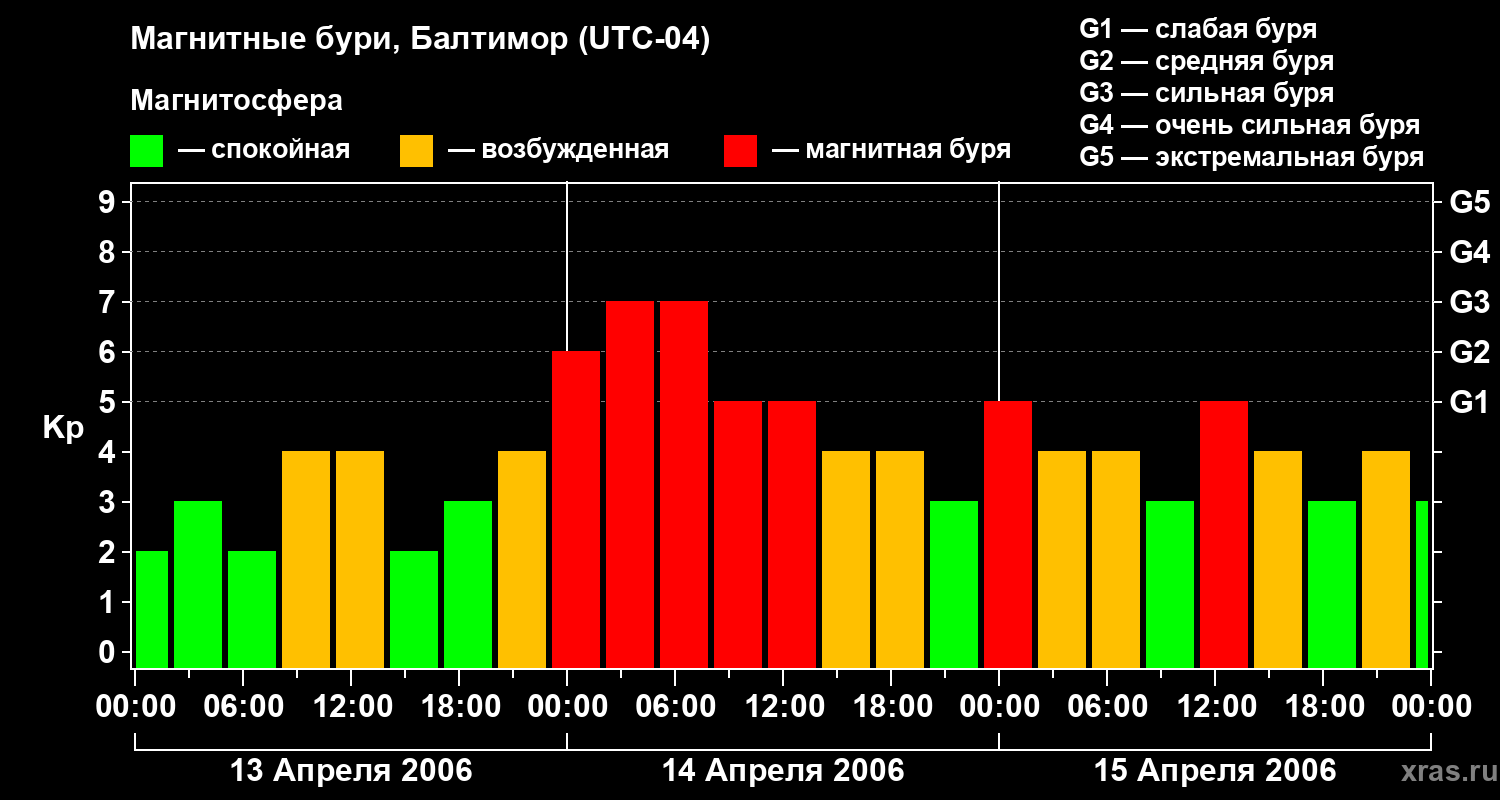Click the 'G3' tick label on the right axis

[x=1470, y=302]
